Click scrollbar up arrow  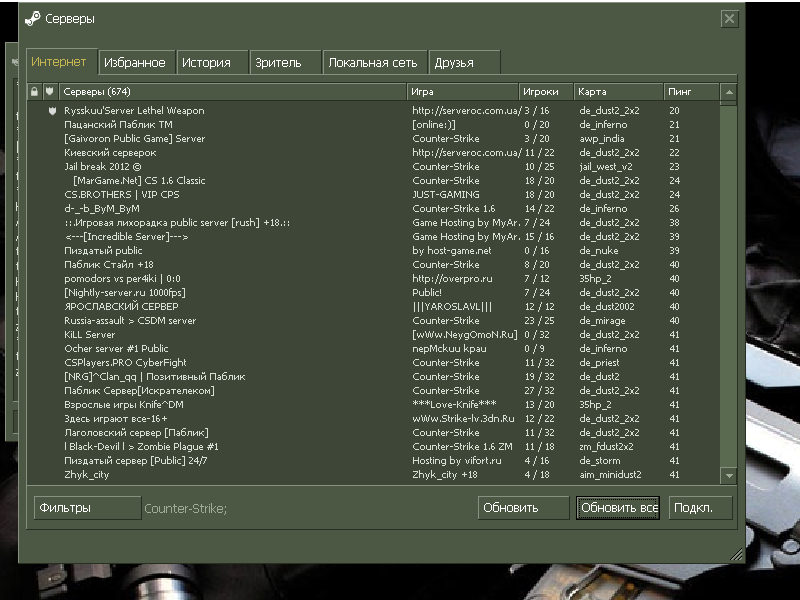[x=729, y=92]
